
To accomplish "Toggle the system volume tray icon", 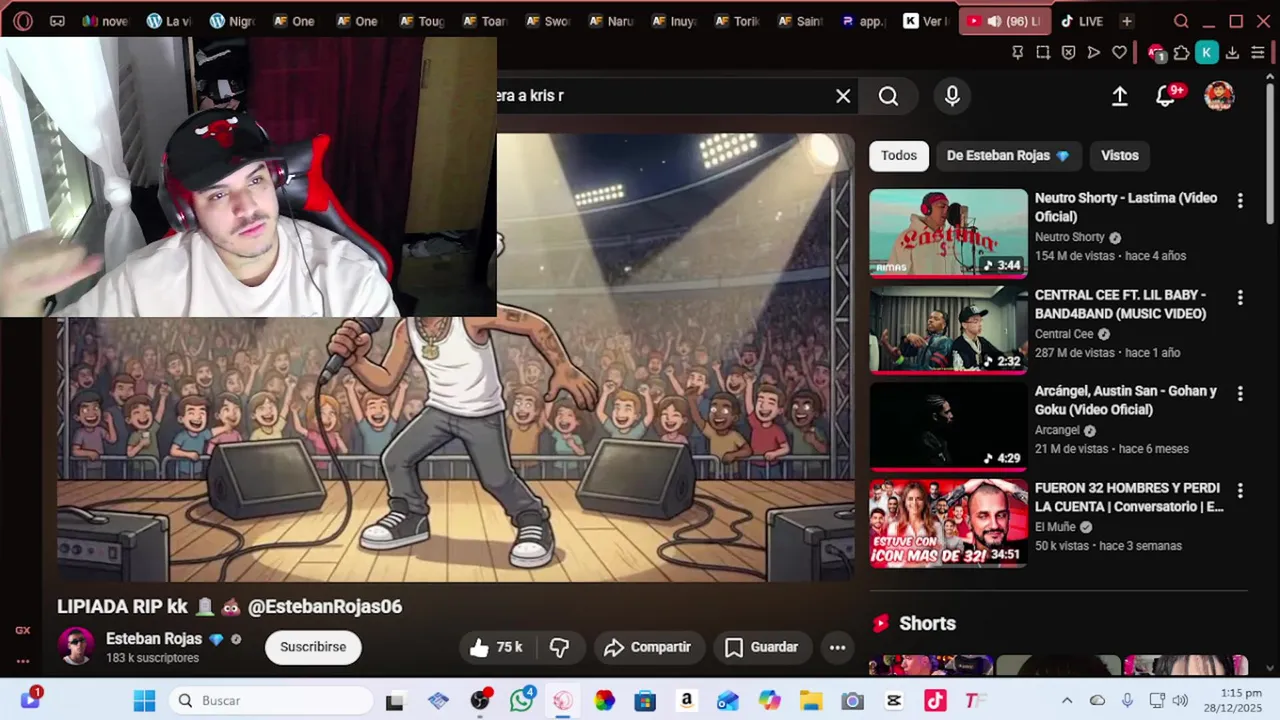I will click(x=1180, y=700).
